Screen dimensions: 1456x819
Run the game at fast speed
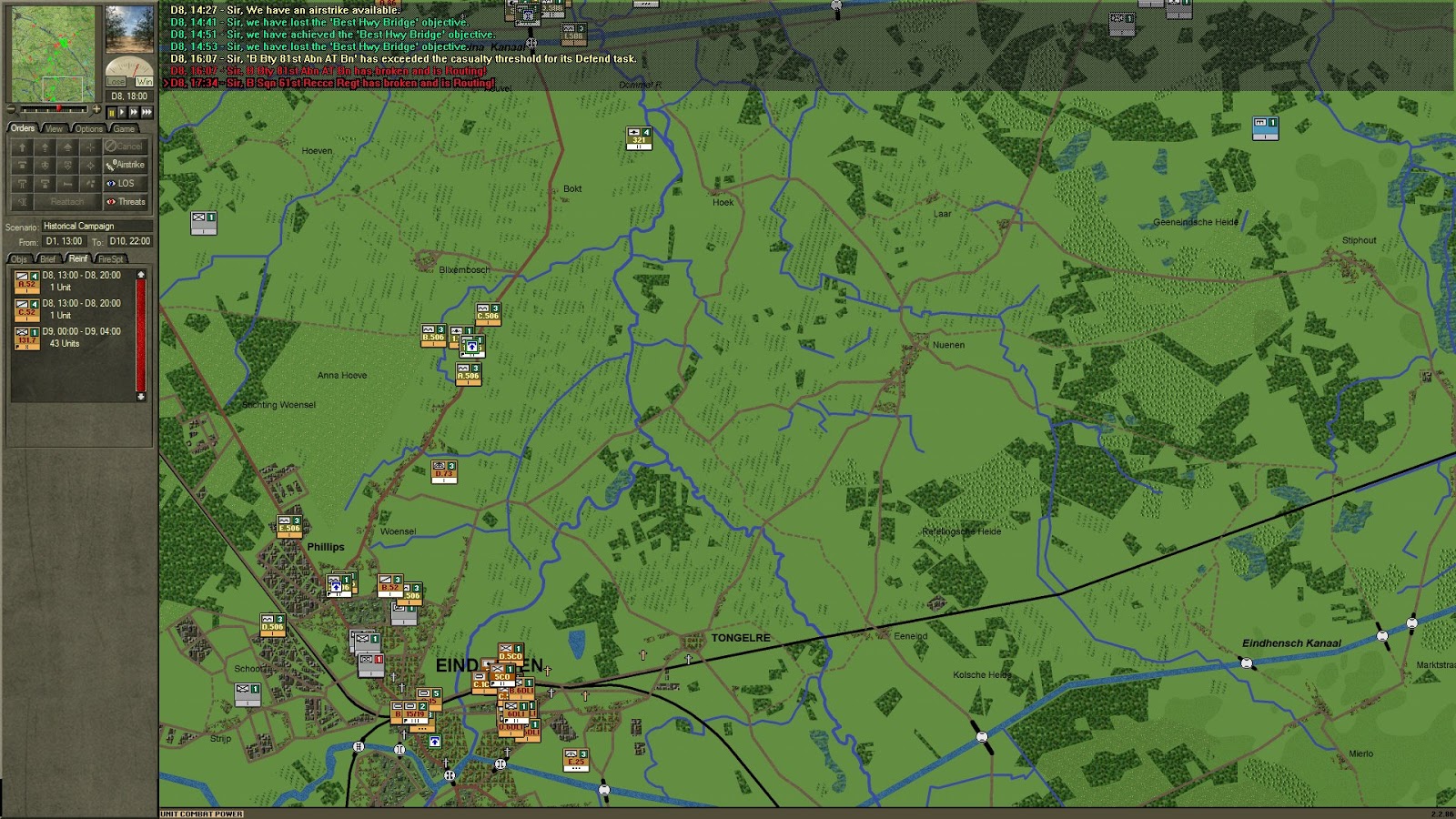(134, 112)
